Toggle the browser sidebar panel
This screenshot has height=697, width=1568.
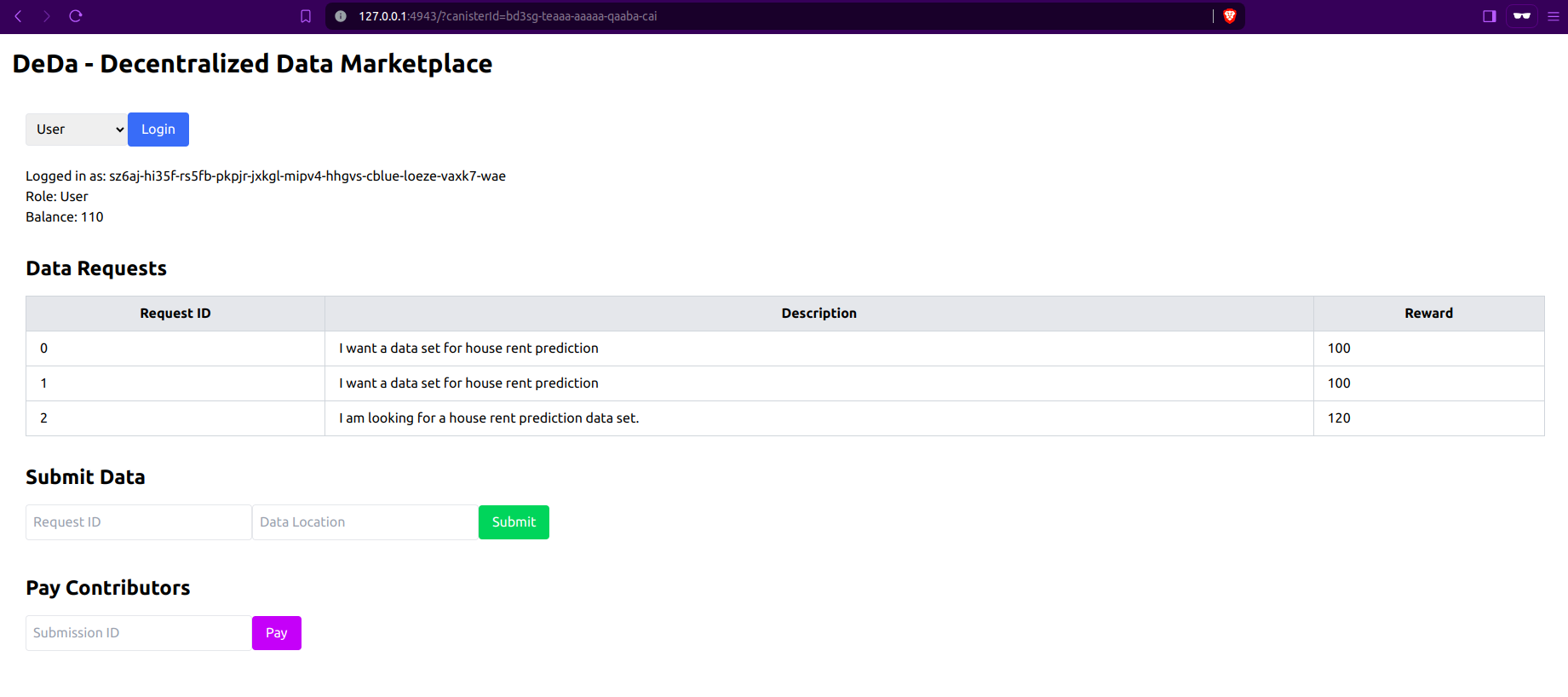coord(1490,16)
